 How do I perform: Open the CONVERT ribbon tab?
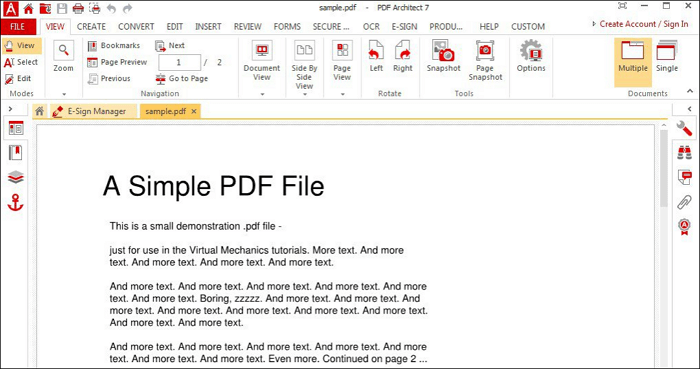136,27
